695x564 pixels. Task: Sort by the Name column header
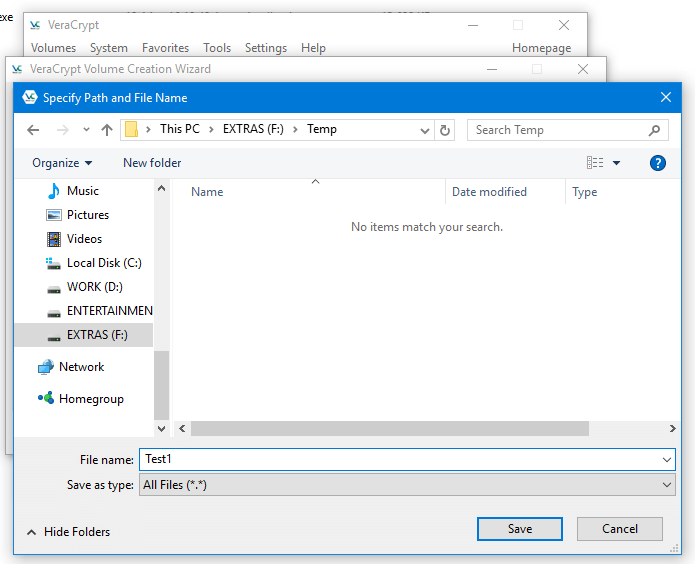tap(207, 192)
